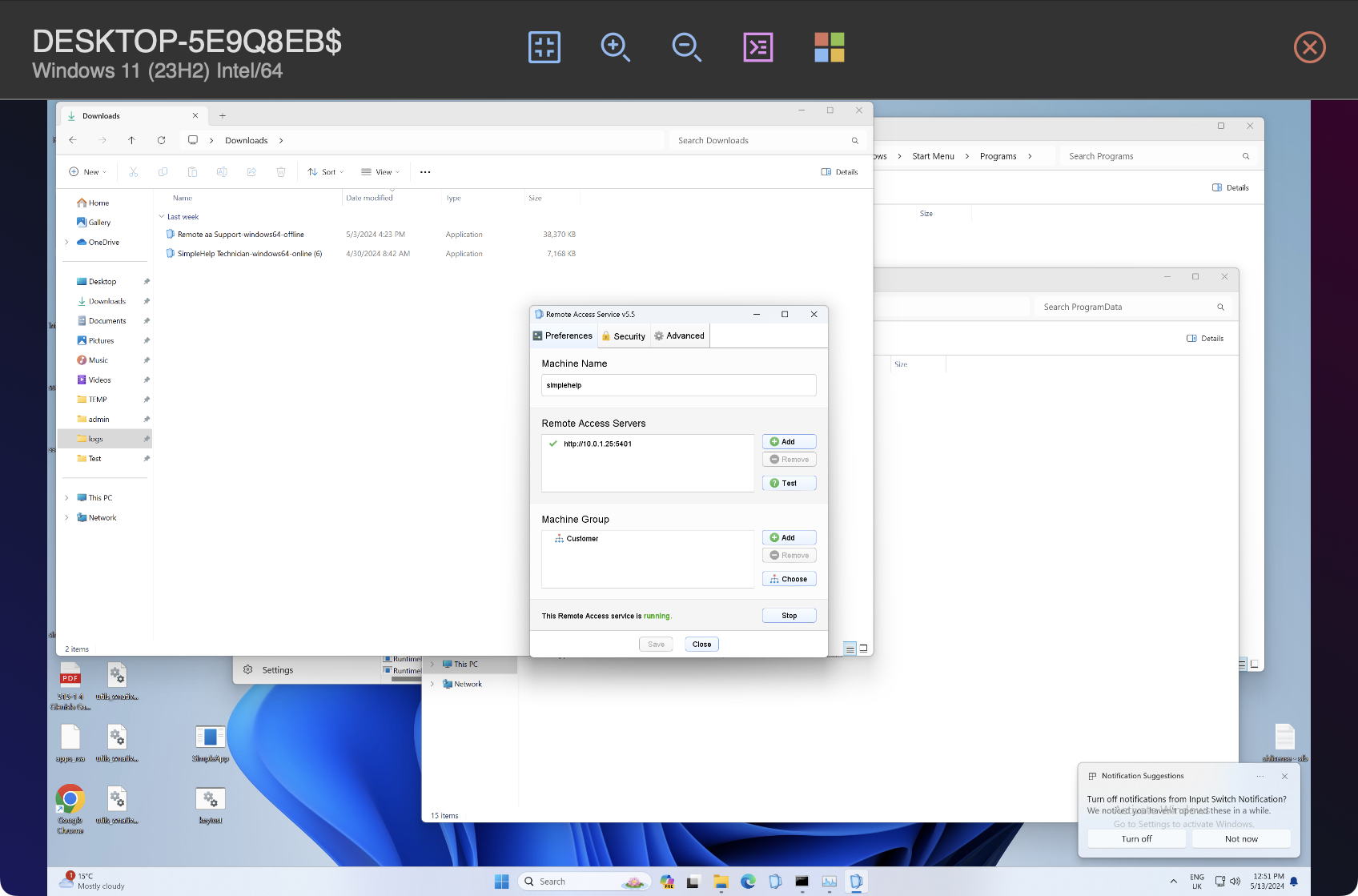This screenshot has width=1358, height=896.
Task: Open File Explorer from taskbar
Action: (x=721, y=882)
